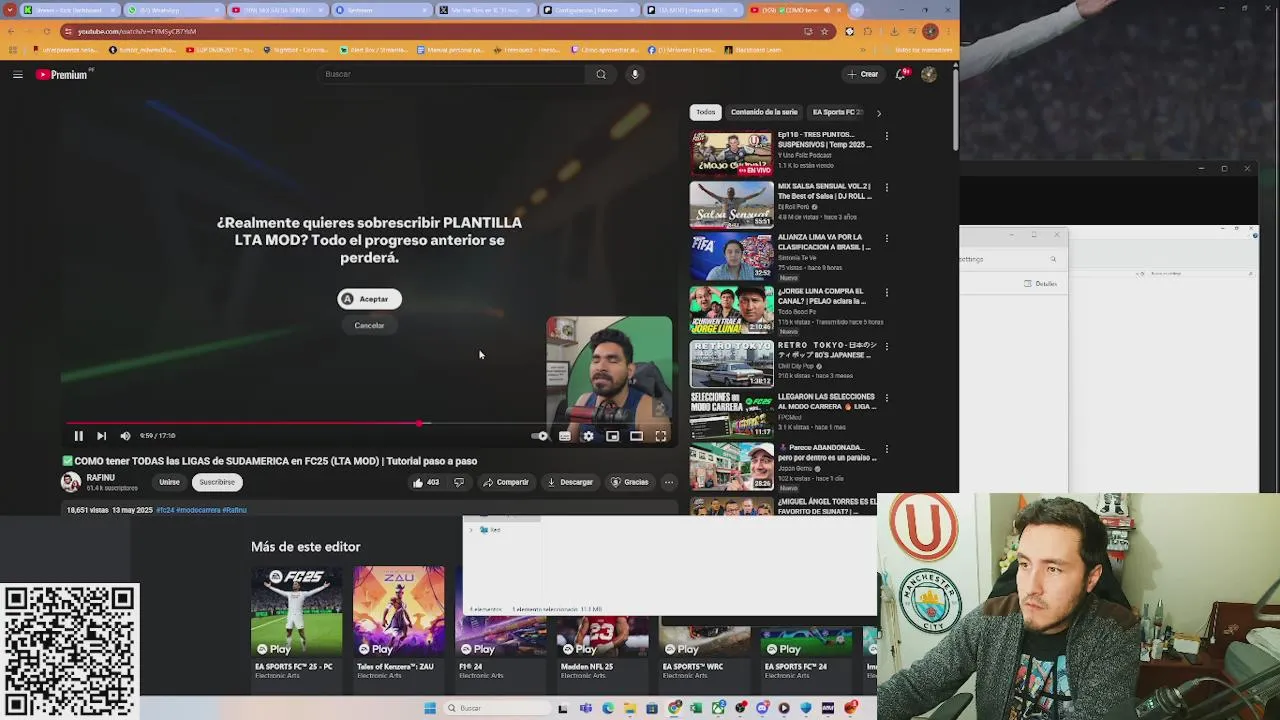This screenshot has height=720, width=1280.
Task: Open a new browser tab
Action: pyautogui.click(x=857, y=10)
